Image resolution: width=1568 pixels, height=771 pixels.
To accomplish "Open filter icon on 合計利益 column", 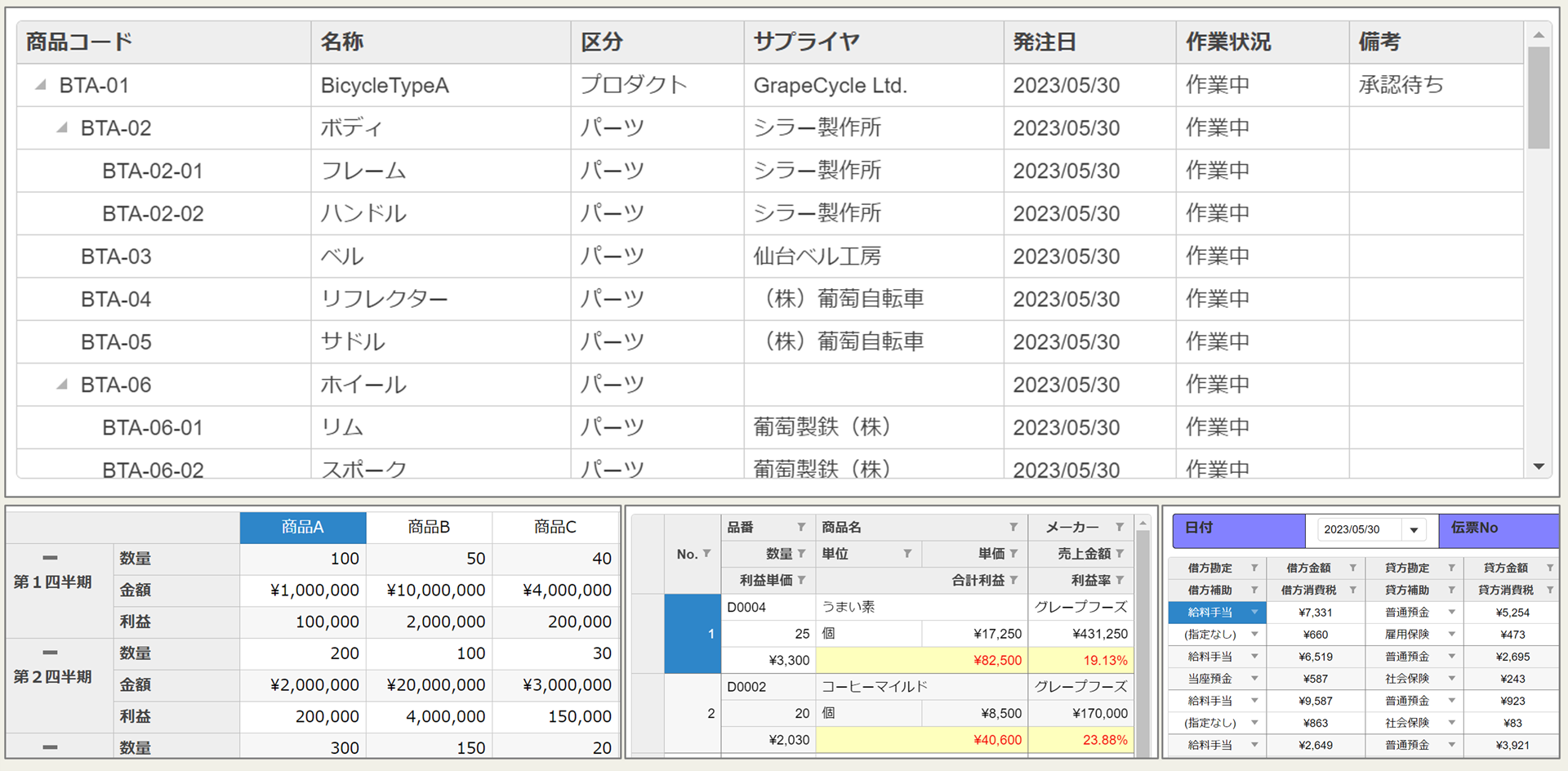I will click(1013, 580).
